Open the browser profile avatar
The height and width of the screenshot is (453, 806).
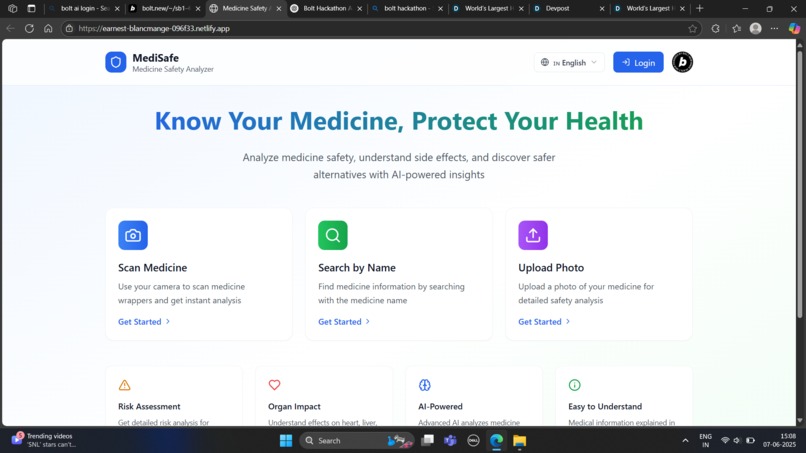pyautogui.click(x=755, y=28)
